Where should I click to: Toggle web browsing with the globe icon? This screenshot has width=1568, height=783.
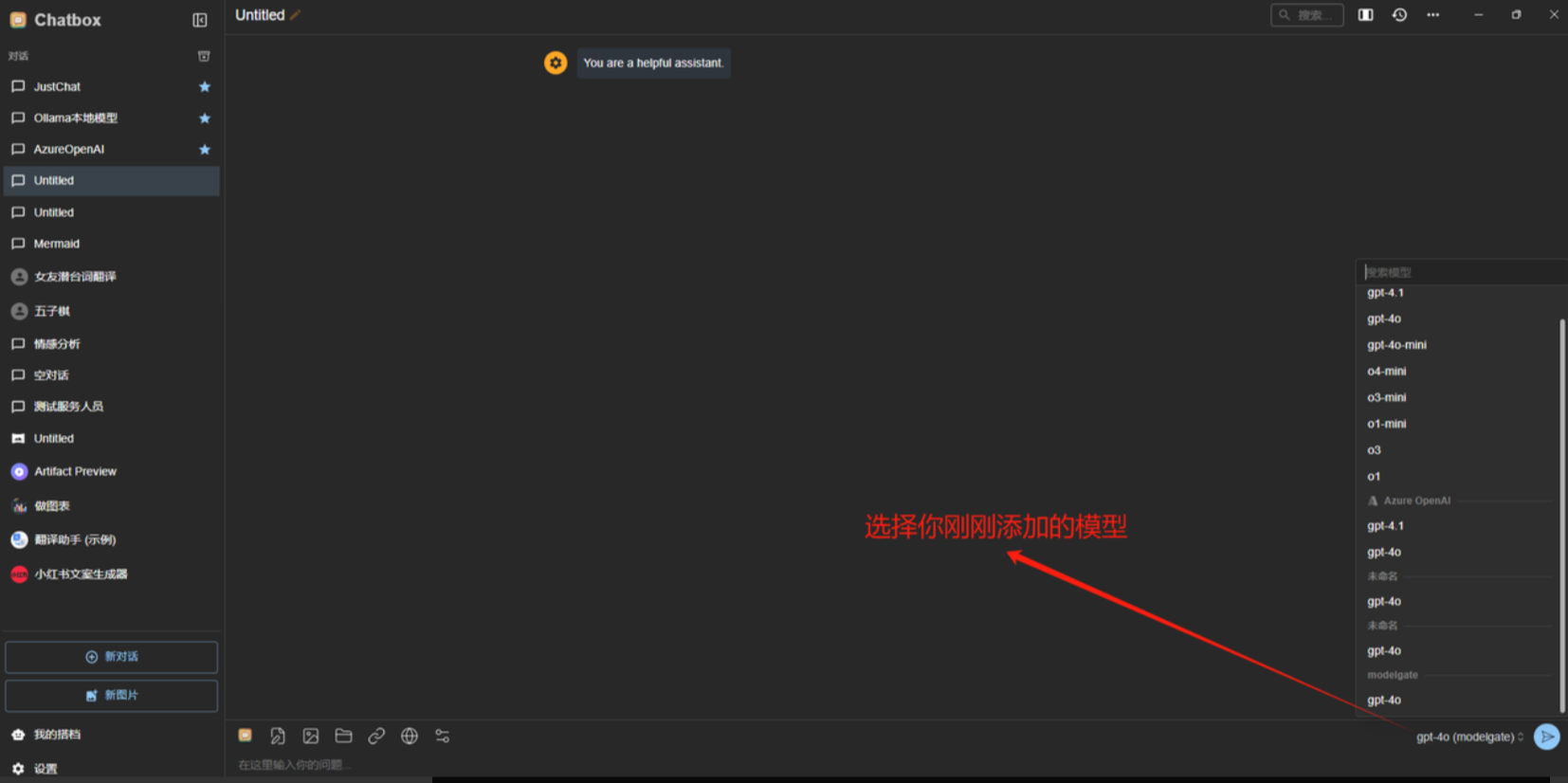click(x=410, y=736)
